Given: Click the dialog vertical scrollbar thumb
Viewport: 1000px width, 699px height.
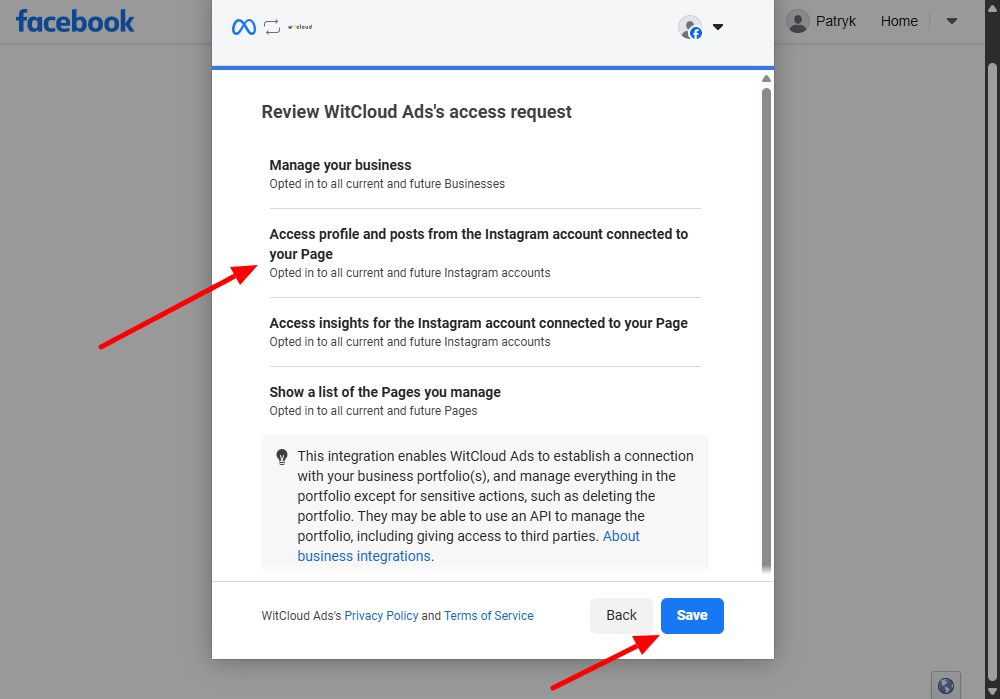Looking at the screenshot, I should [766, 330].
